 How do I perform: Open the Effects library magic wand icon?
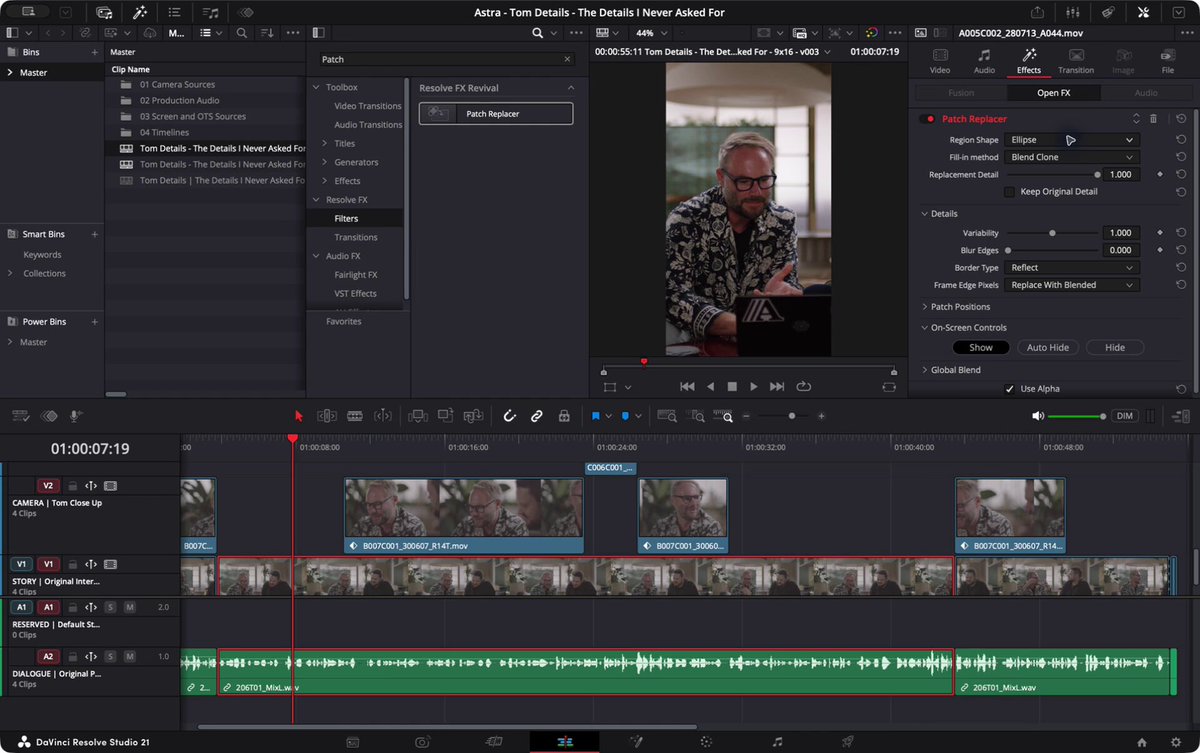tap(140, 12)
